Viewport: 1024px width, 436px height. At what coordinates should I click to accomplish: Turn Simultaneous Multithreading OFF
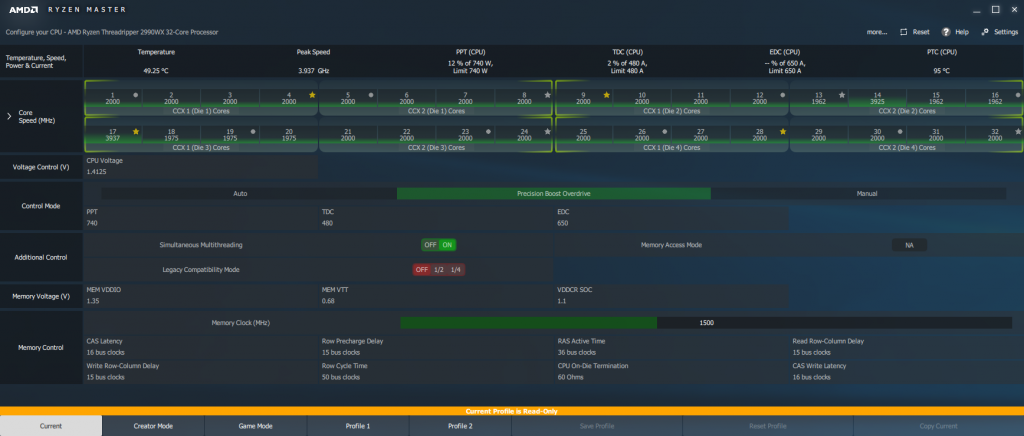[x=430, y=245]
